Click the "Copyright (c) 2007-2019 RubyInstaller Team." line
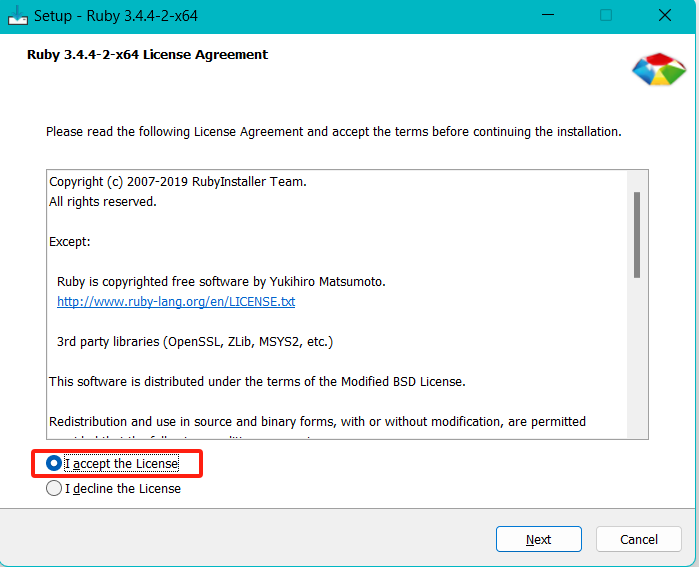The height and width of the screenshot is (567, 699). click(x=178, y=181)
